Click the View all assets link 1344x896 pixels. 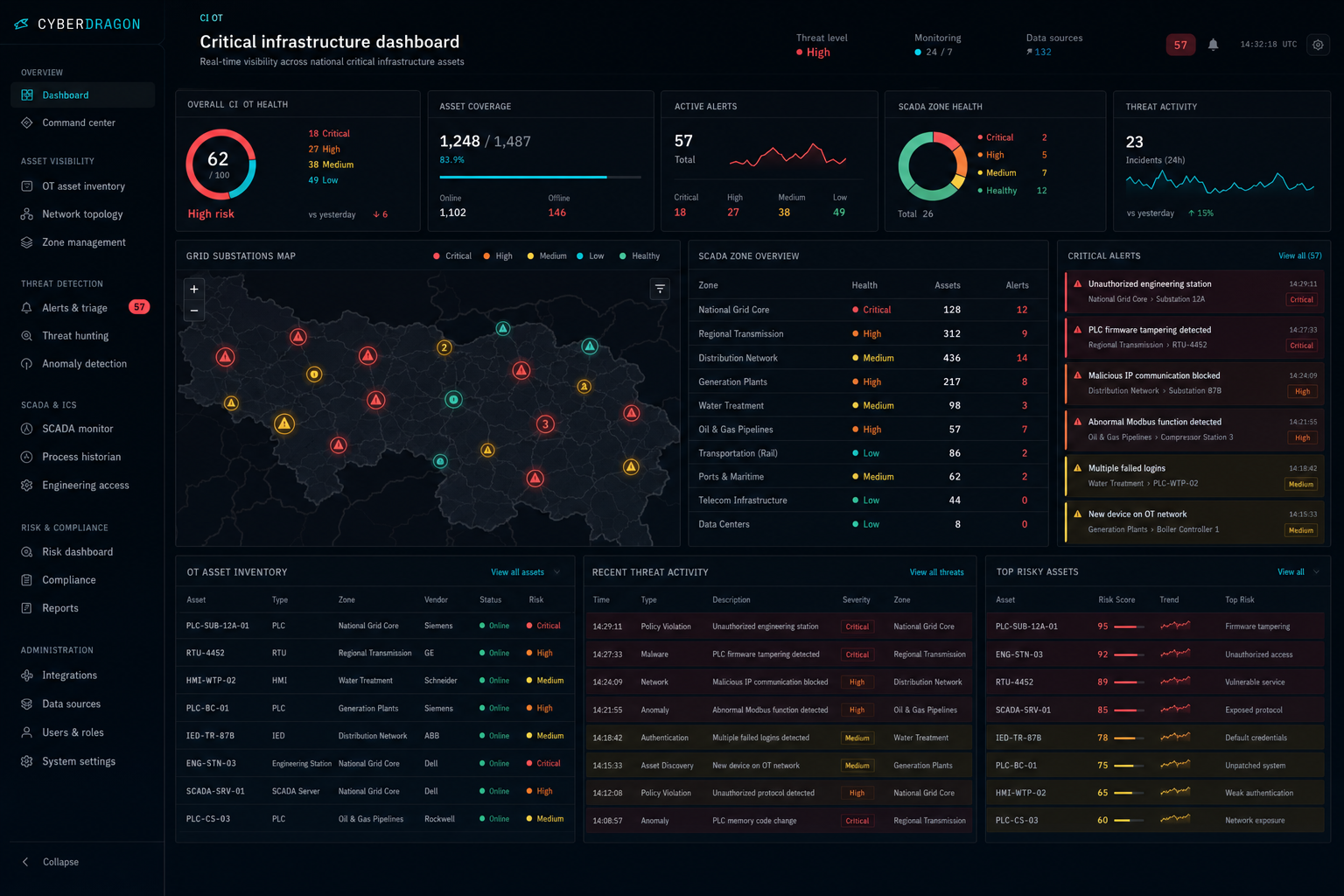pos(517,572)
